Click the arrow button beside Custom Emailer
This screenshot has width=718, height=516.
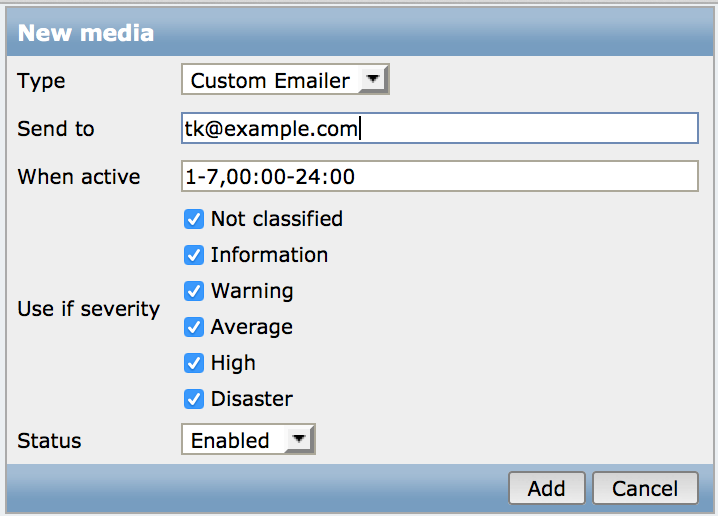coord(374,80)
